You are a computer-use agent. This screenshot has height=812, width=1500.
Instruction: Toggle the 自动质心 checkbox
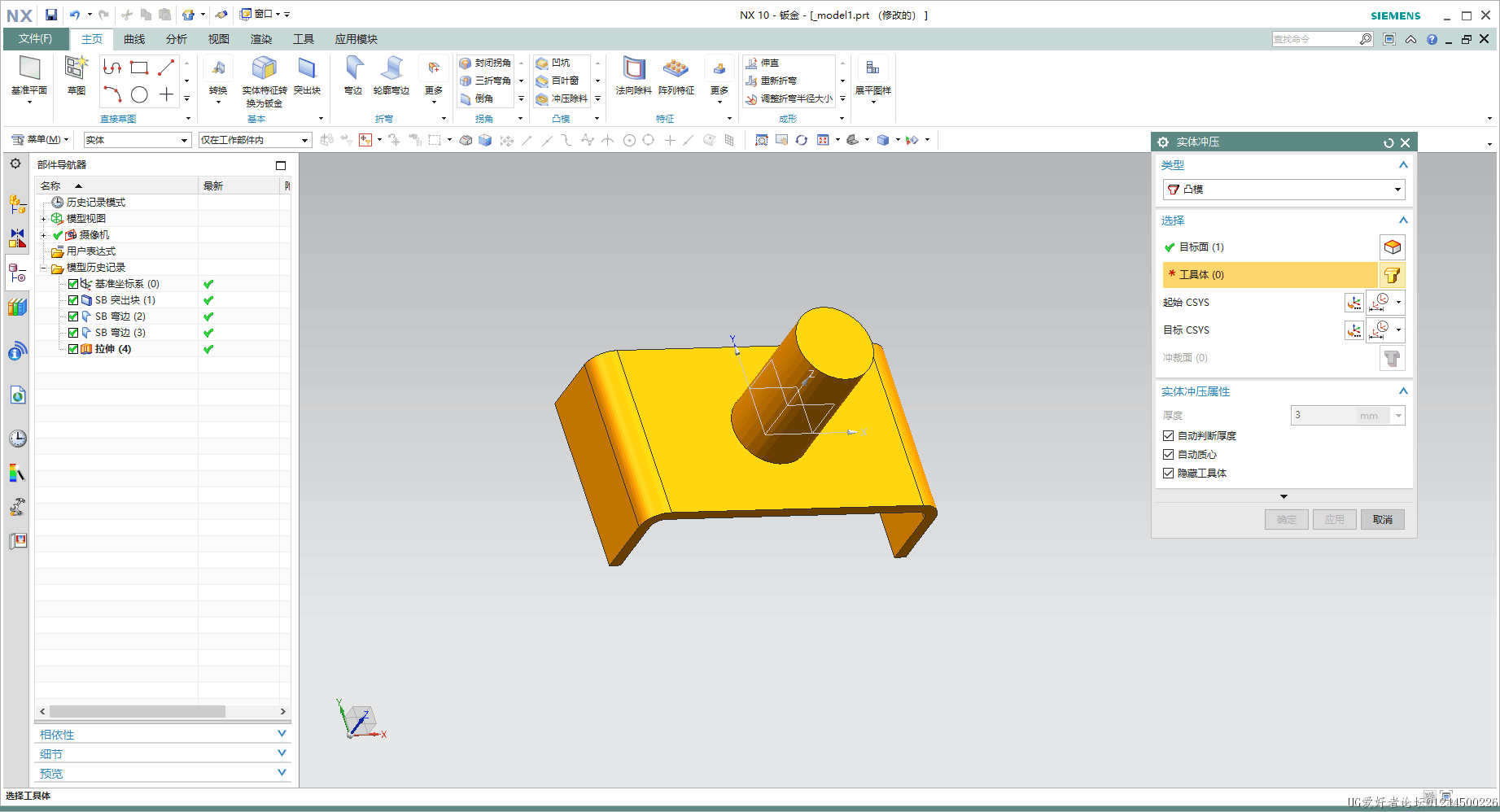pos(1168,455)
